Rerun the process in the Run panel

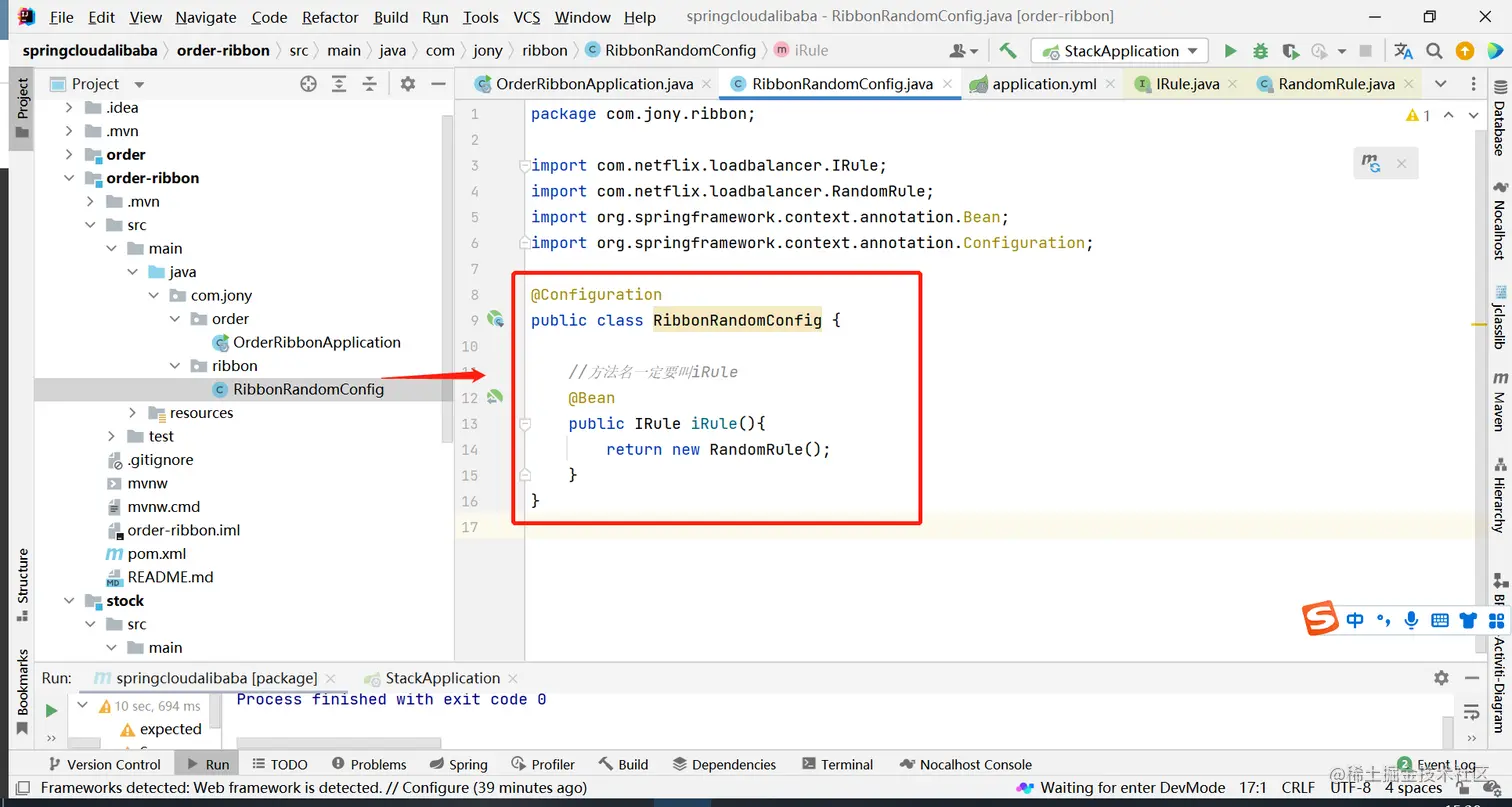click(x=51, y=710)
